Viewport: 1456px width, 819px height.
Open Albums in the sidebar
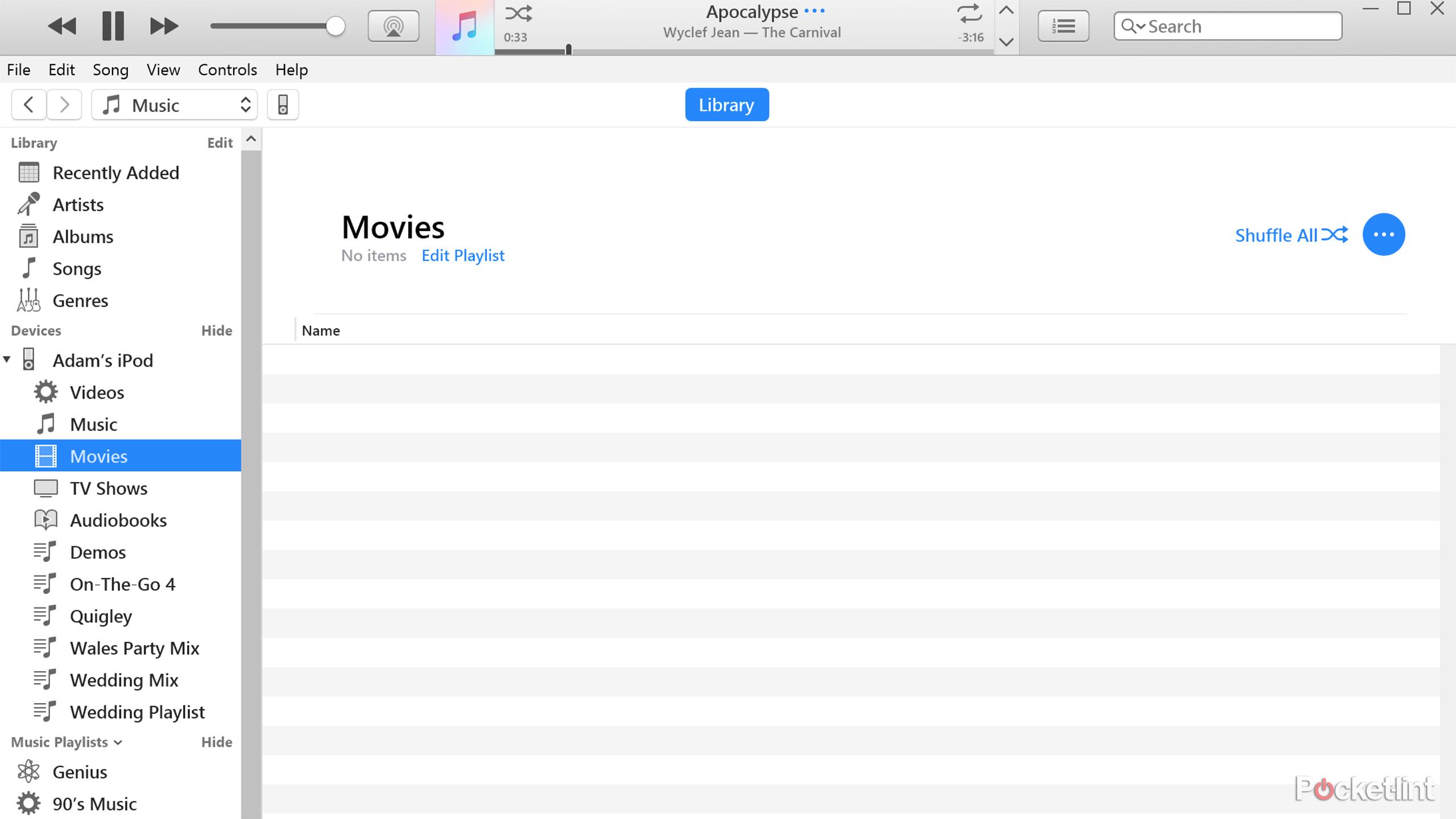coord(121,237)
